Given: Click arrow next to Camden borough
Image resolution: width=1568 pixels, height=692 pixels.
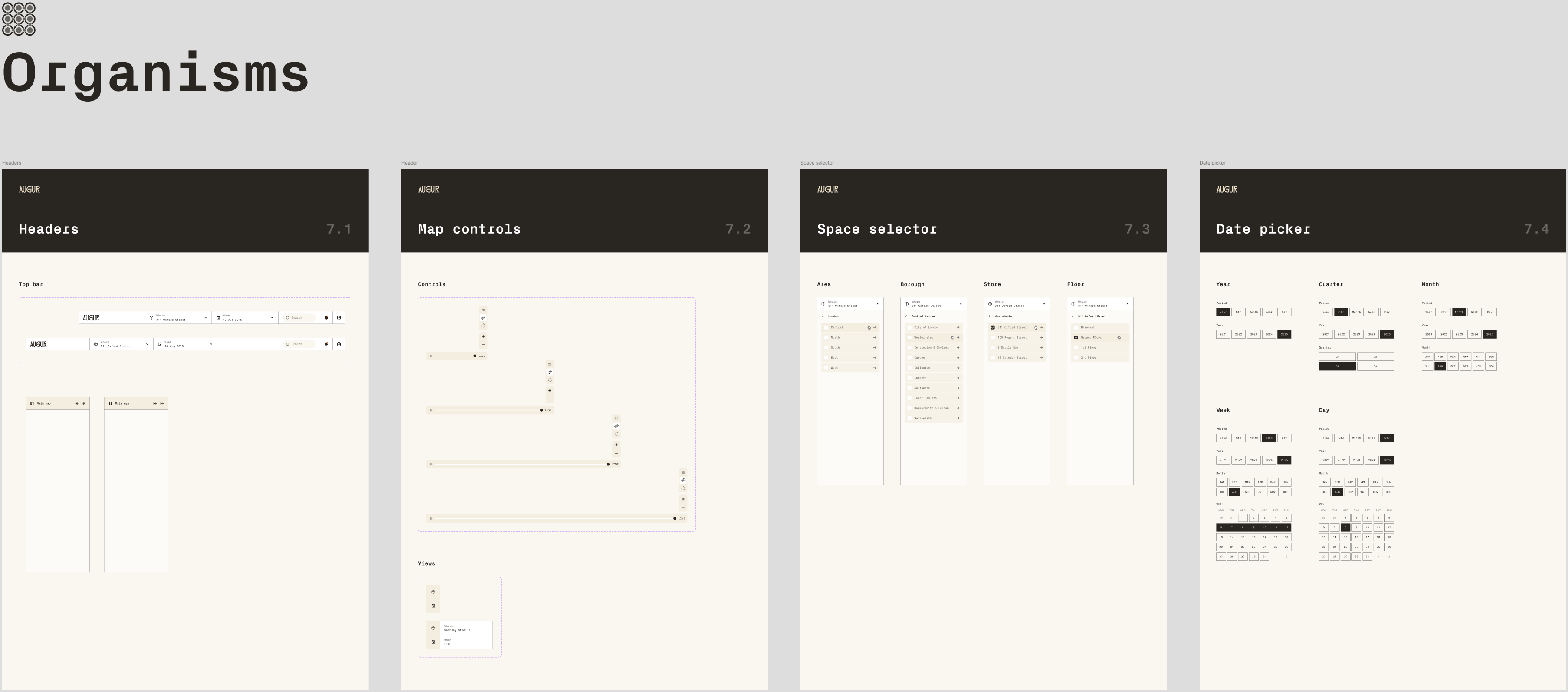Looking at the screenshot, I should 958,358.
